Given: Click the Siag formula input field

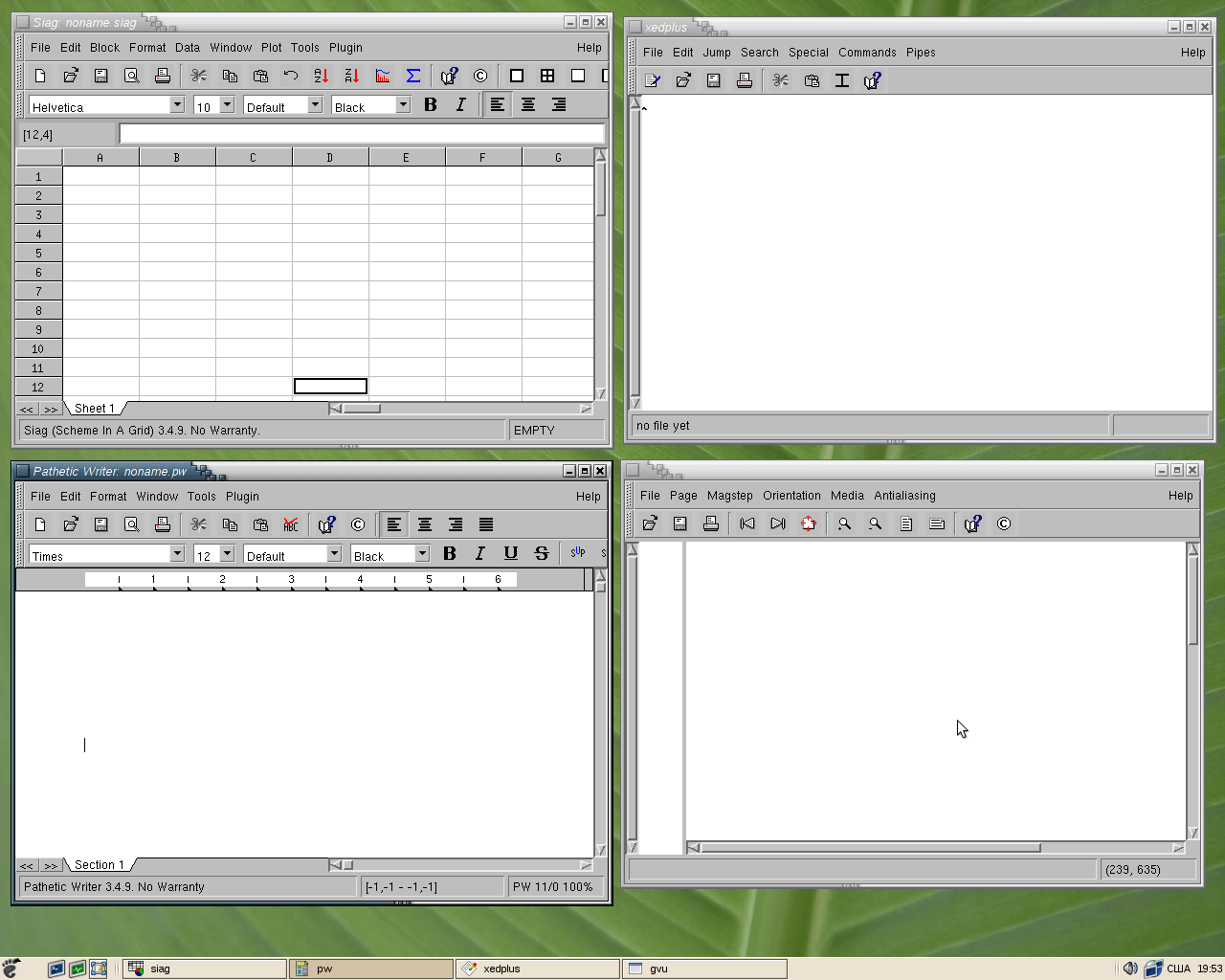Looking at the screenshot, I should (x=362, y=134).
